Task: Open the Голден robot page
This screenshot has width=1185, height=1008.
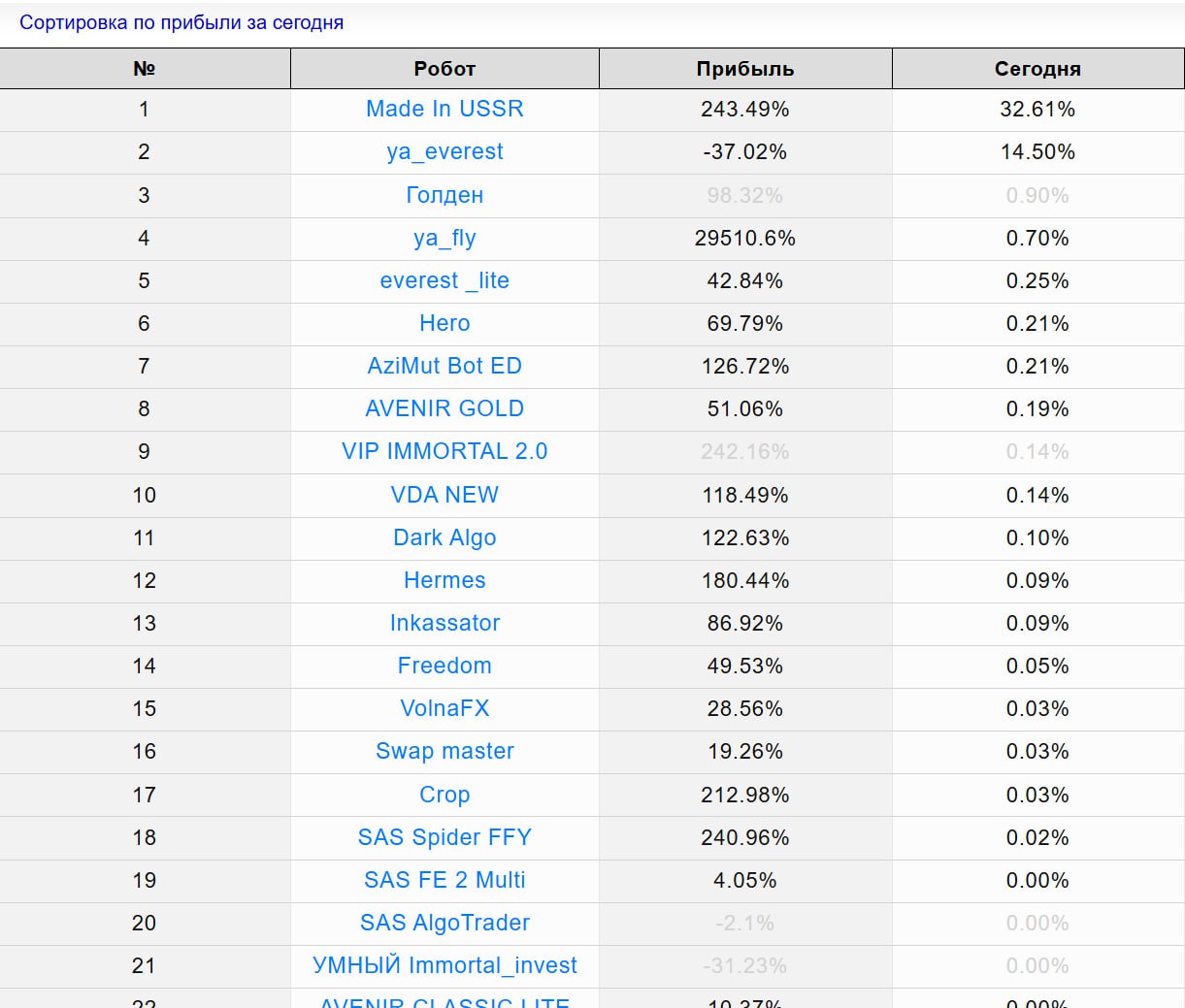Action: click(444, 195)
